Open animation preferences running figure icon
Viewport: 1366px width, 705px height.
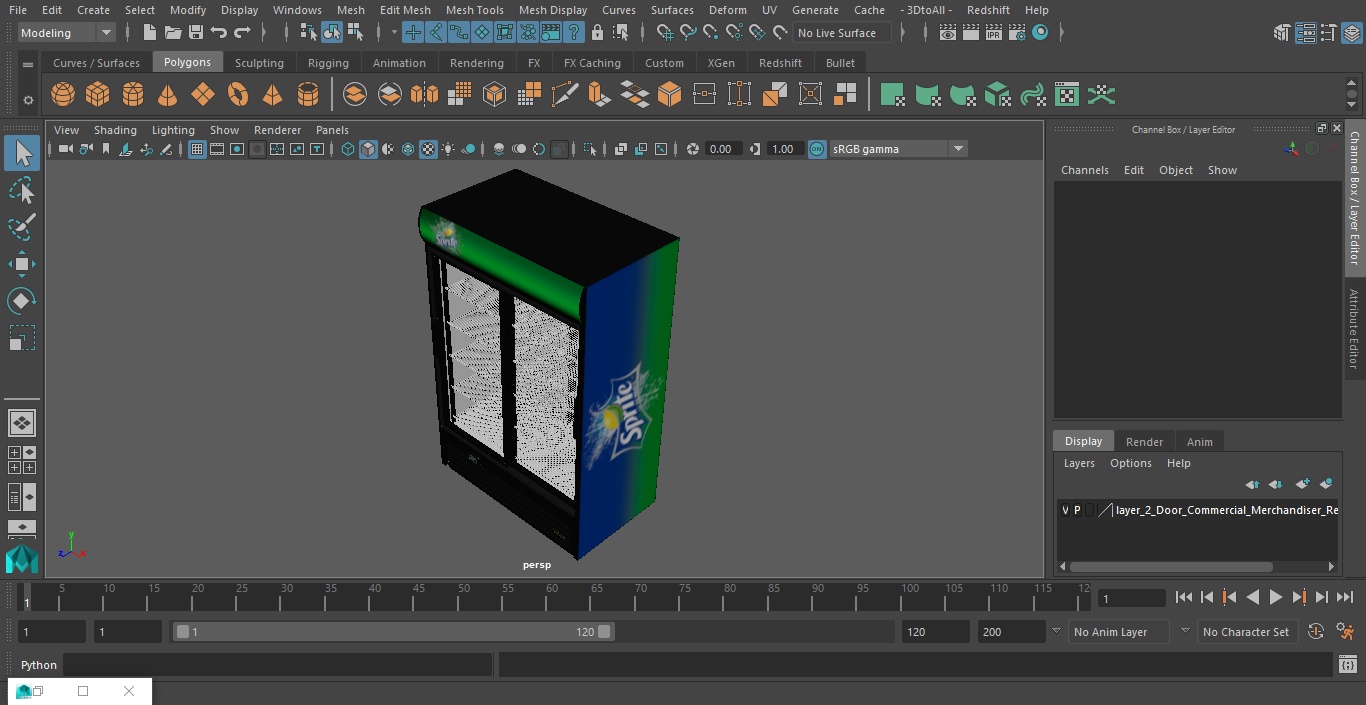click(x=1345, y=632)
